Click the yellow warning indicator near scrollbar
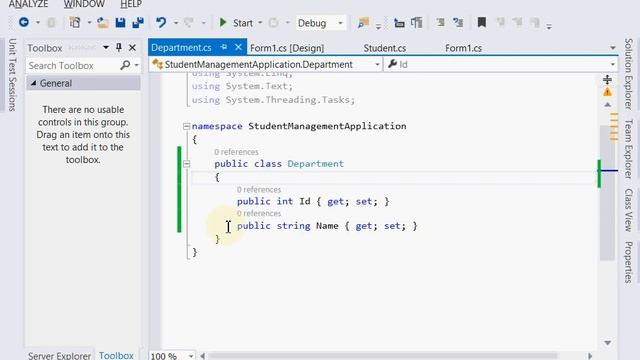The height and width of the screenshot is (360, 640). tap(607, 92)
